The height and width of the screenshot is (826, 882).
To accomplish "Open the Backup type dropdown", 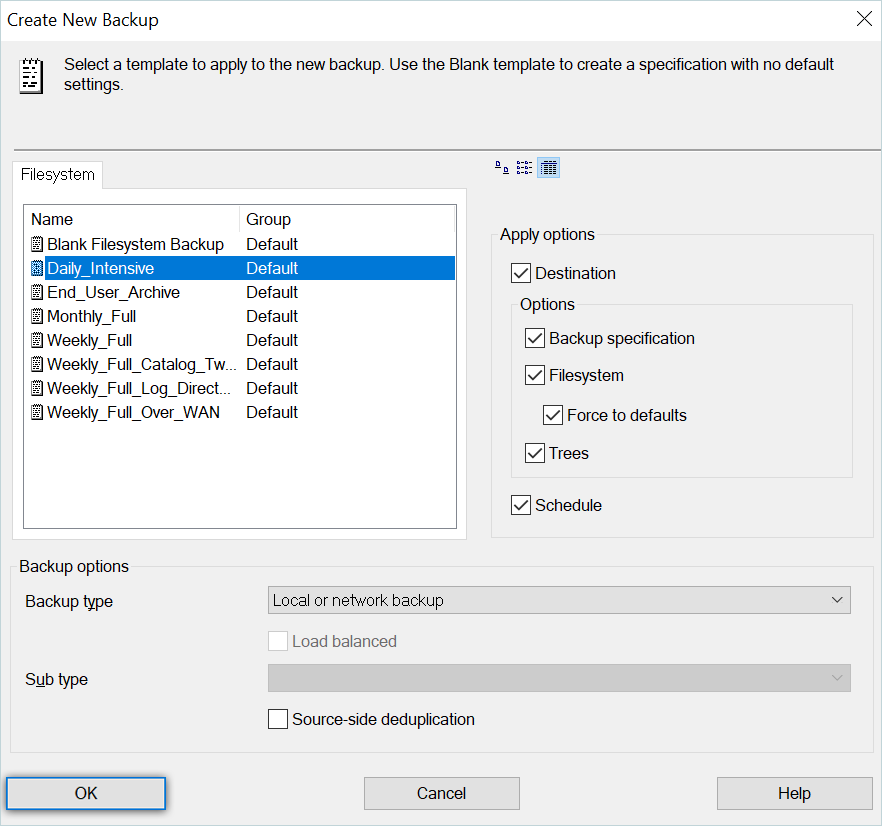I will (559, 600).
